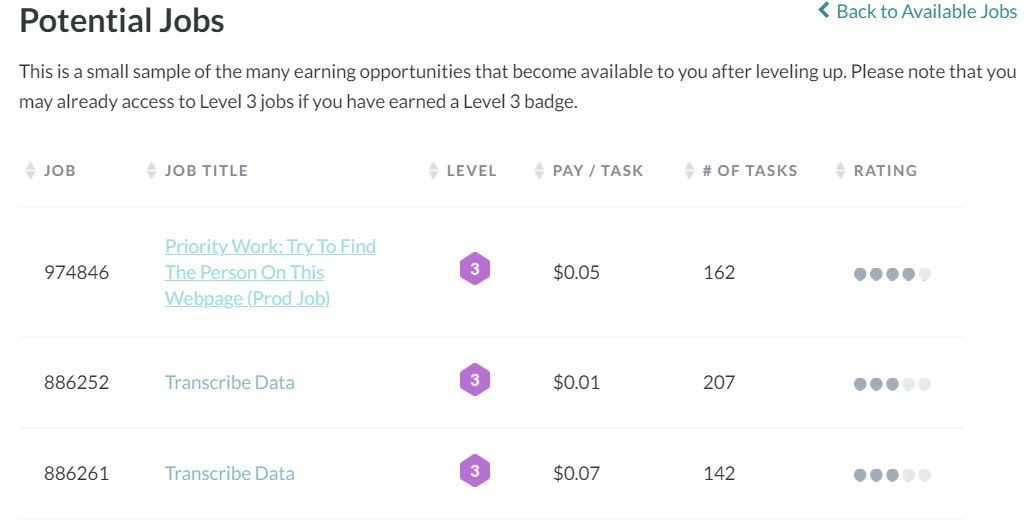Viewport: 1034px width, 522px height.
Task: Click the rating dots for job 886252
Action: (x=892, y=384)
